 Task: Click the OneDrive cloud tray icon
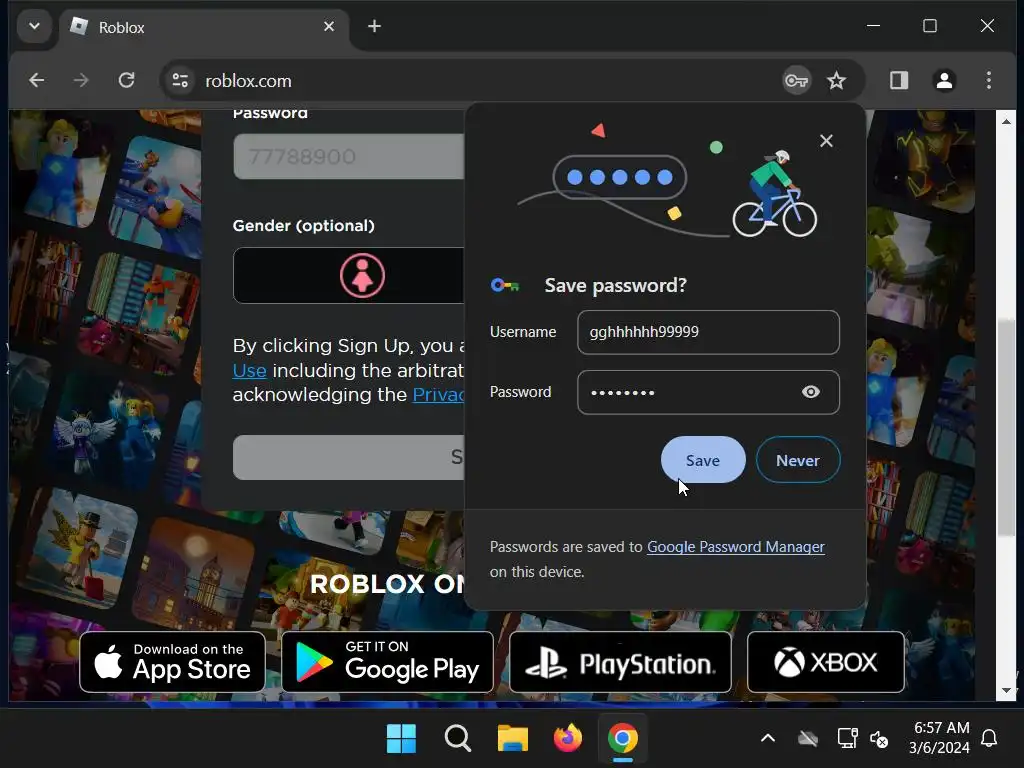point(808,739)
